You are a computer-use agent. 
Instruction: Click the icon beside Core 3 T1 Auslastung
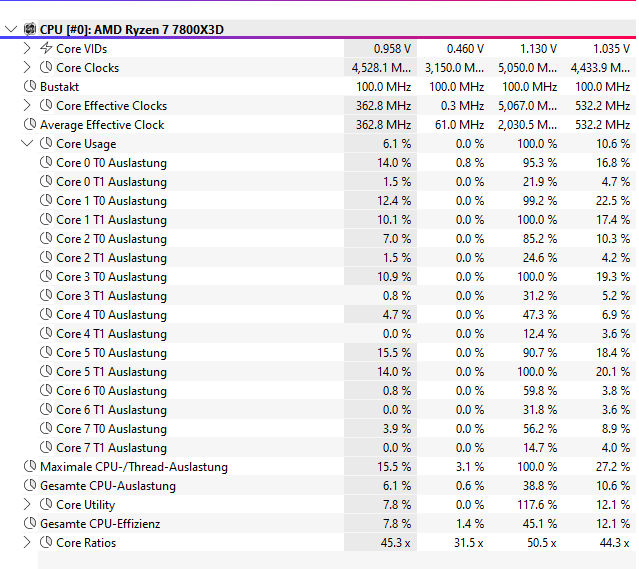(x=46, y=295)
